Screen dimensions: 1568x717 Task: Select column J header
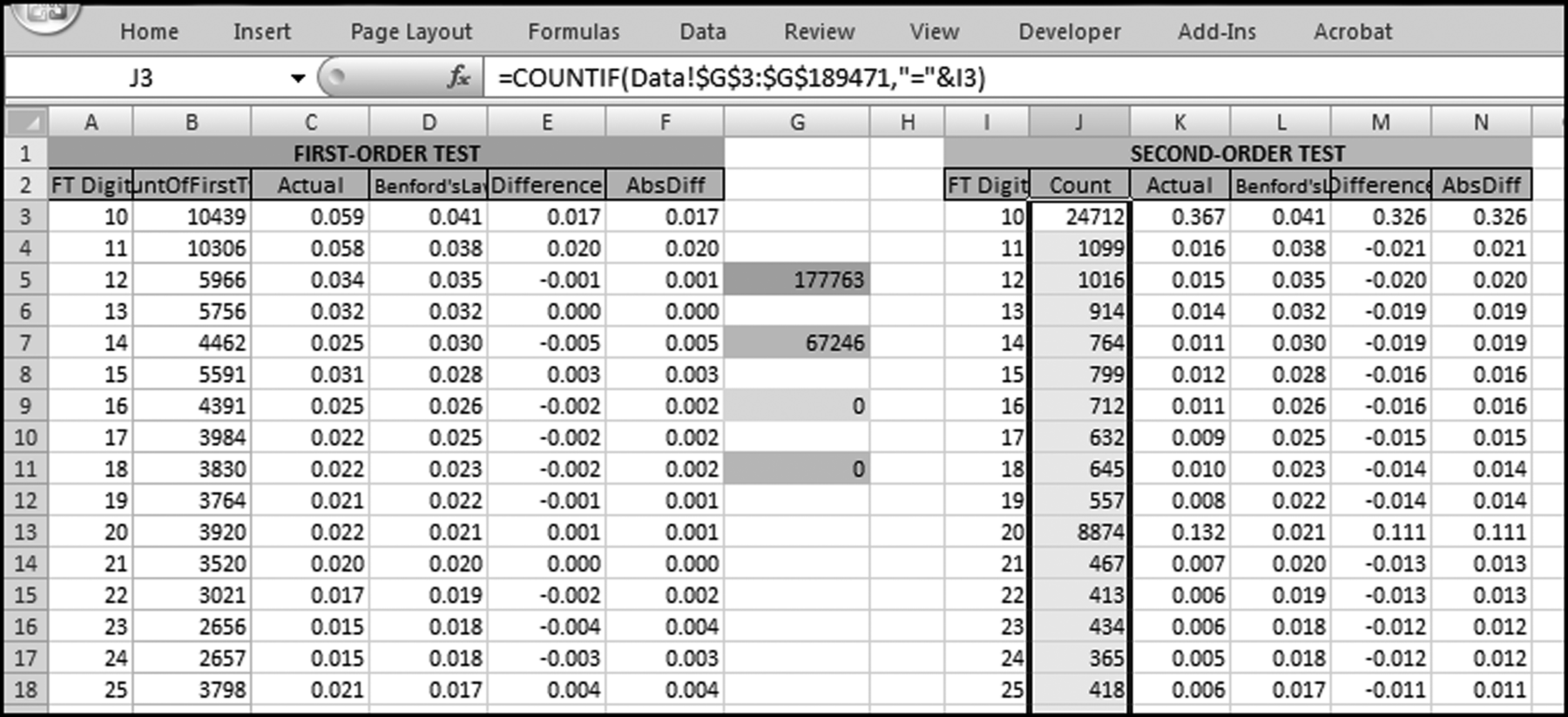tap(1079, 122)
